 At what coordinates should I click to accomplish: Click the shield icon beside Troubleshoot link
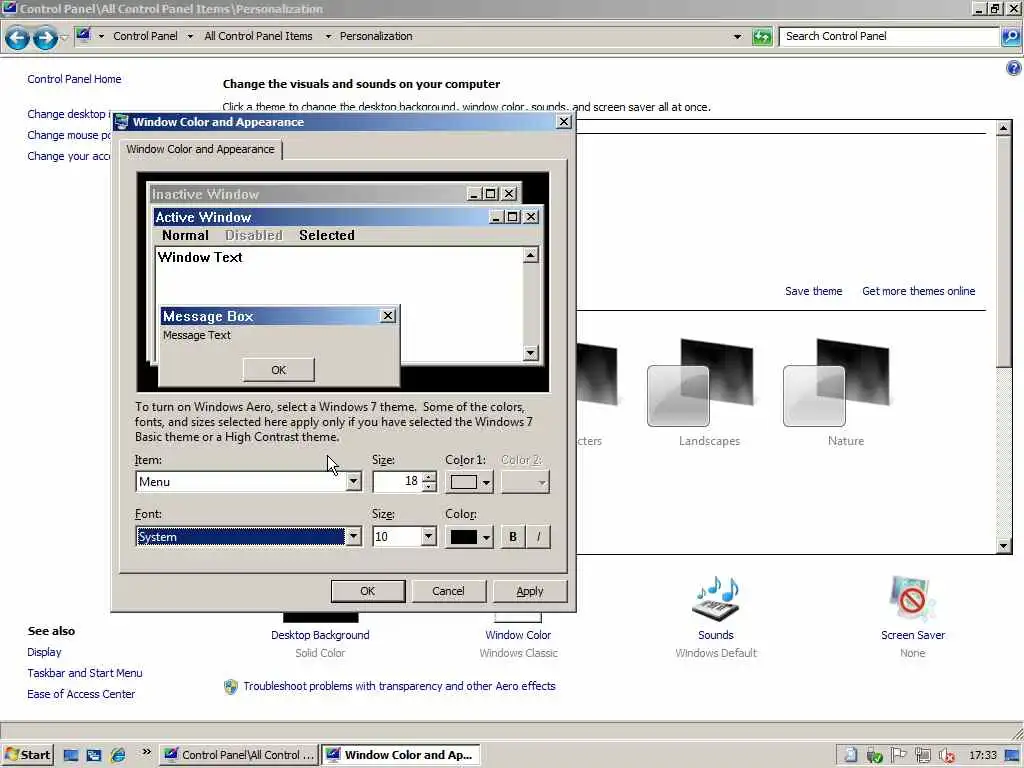point(231,686)
